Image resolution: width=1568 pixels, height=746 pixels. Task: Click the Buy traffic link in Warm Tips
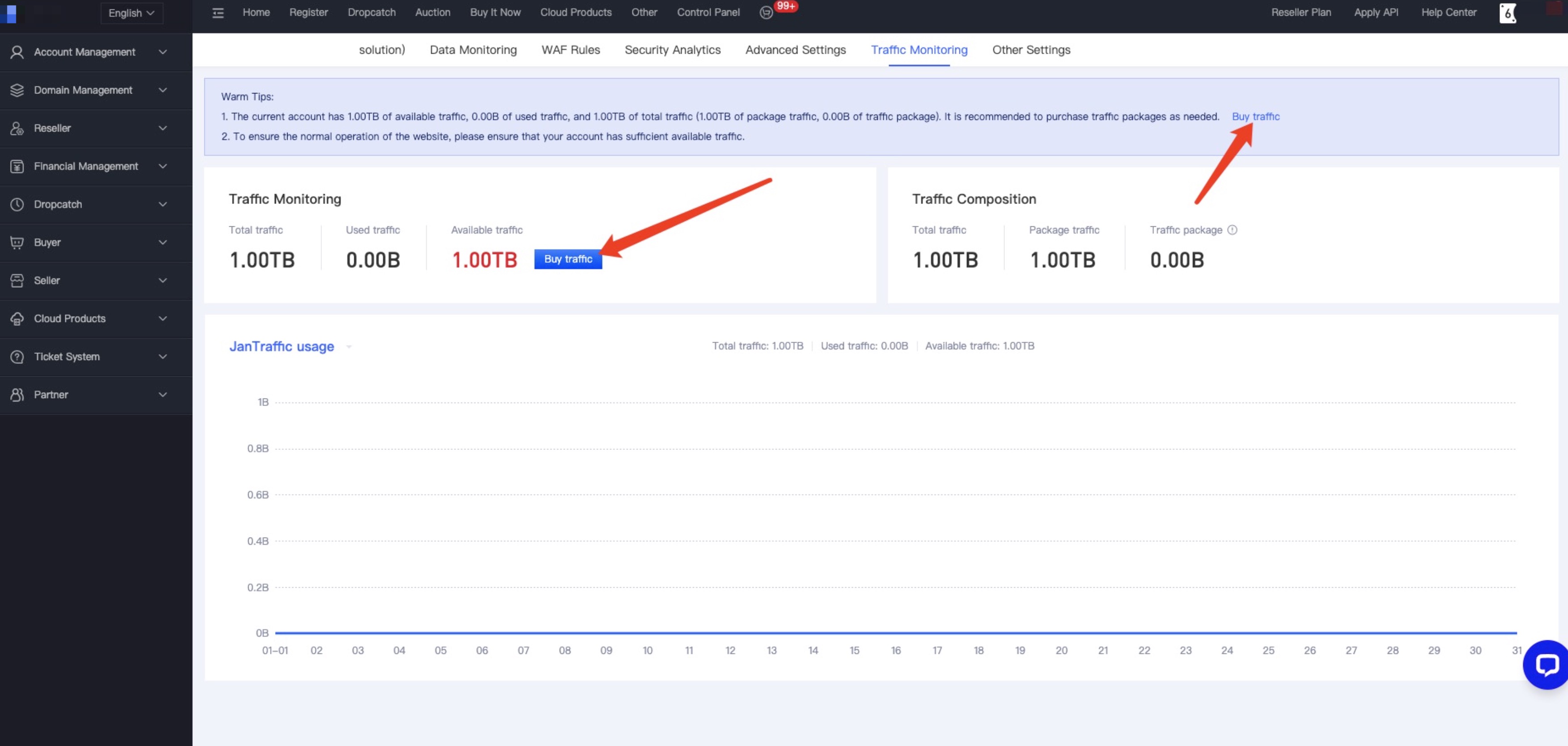(1255, 117)
